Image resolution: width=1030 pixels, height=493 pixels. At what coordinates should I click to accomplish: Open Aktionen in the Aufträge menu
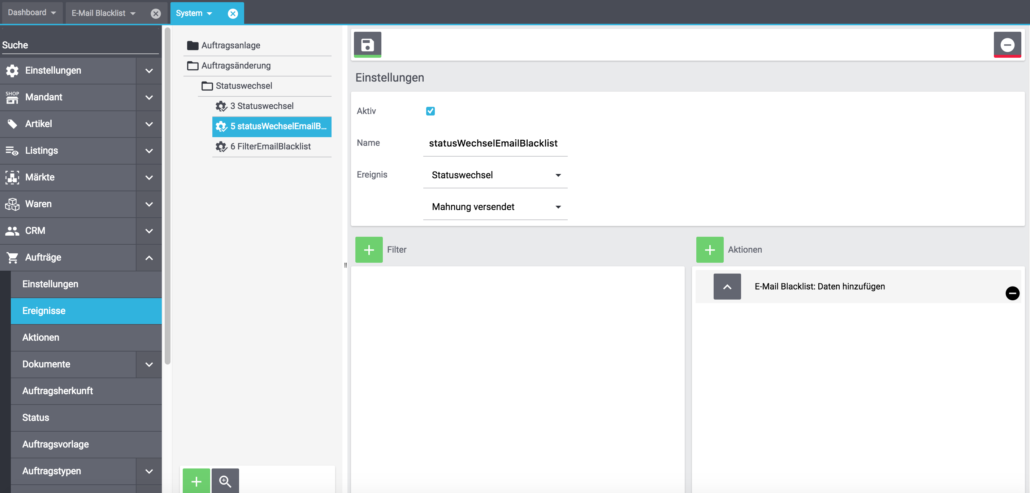86,337
